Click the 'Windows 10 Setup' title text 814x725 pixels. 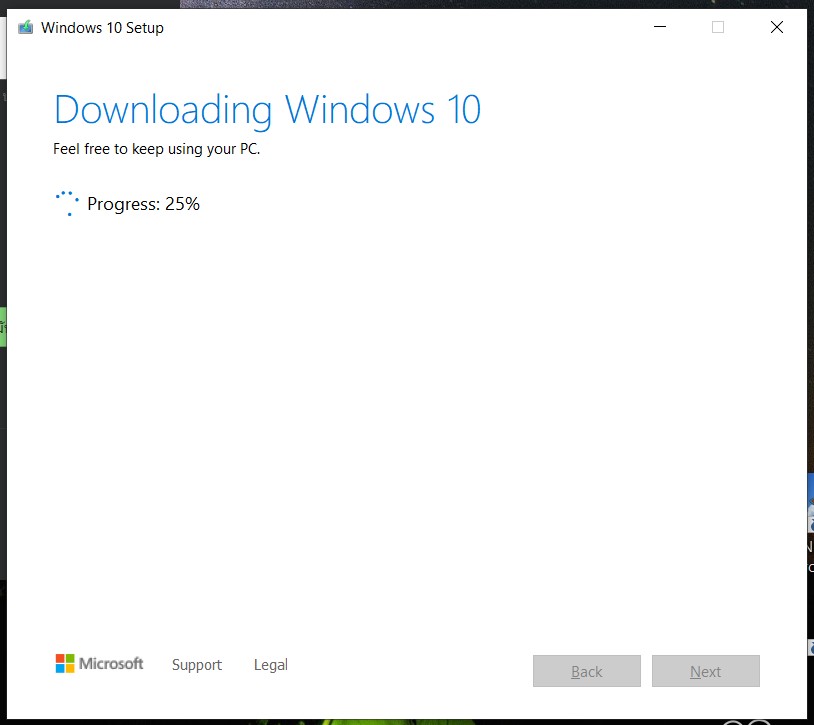(102, 28)
